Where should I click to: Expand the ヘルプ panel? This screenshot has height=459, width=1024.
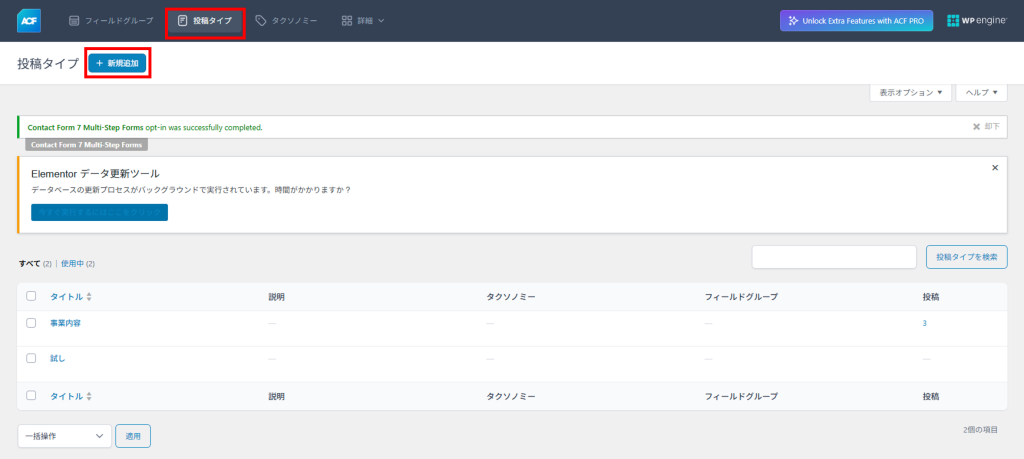(981, 92)
